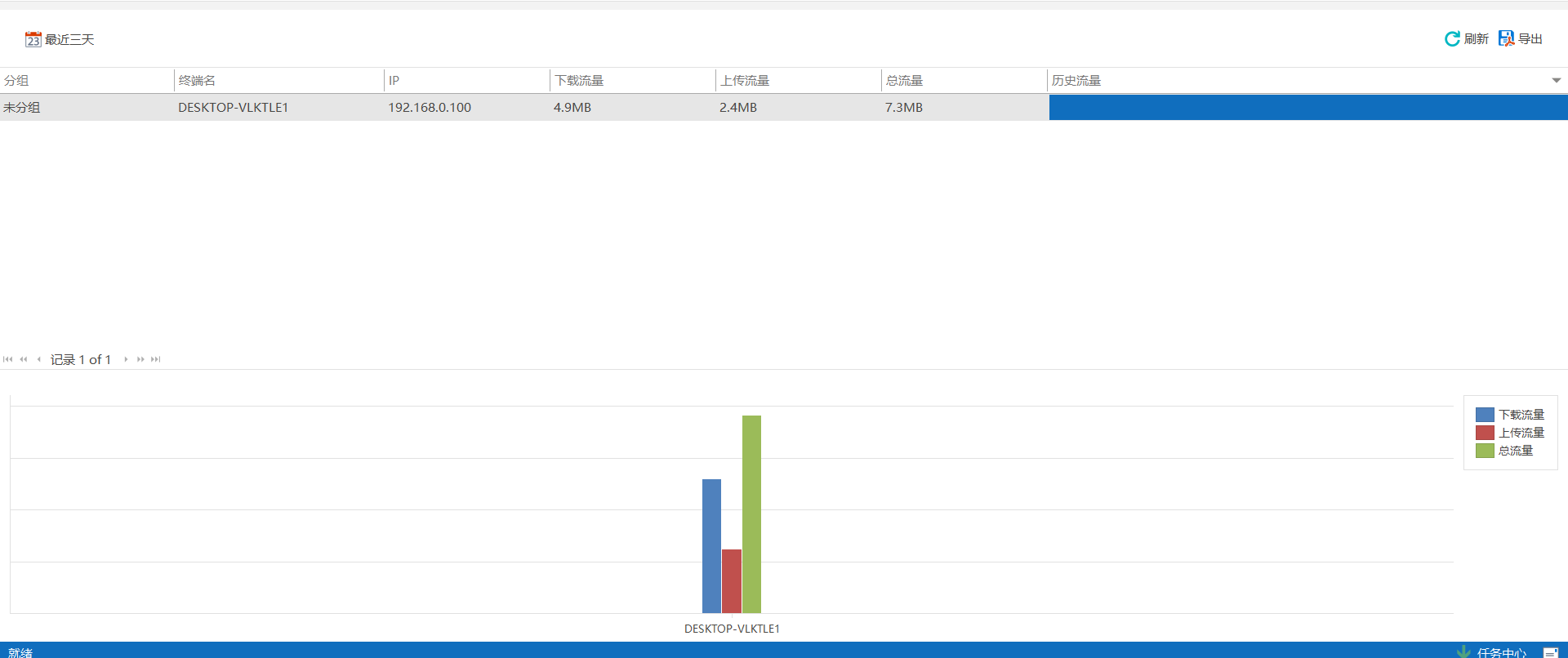The width and height of the screenshot is (1568, 658).
Task: Click the next record arrow
Action: coord(126,359)
